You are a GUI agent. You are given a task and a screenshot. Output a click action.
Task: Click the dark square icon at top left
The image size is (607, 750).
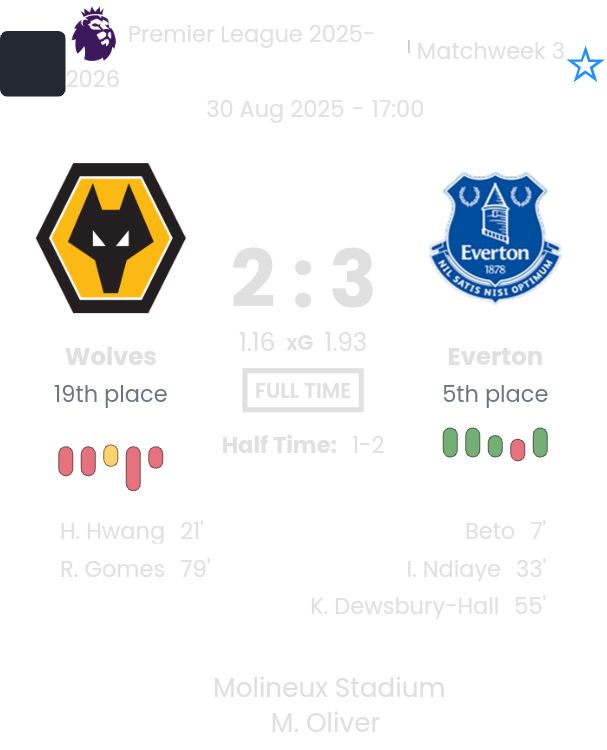click(x=32, y=64)
